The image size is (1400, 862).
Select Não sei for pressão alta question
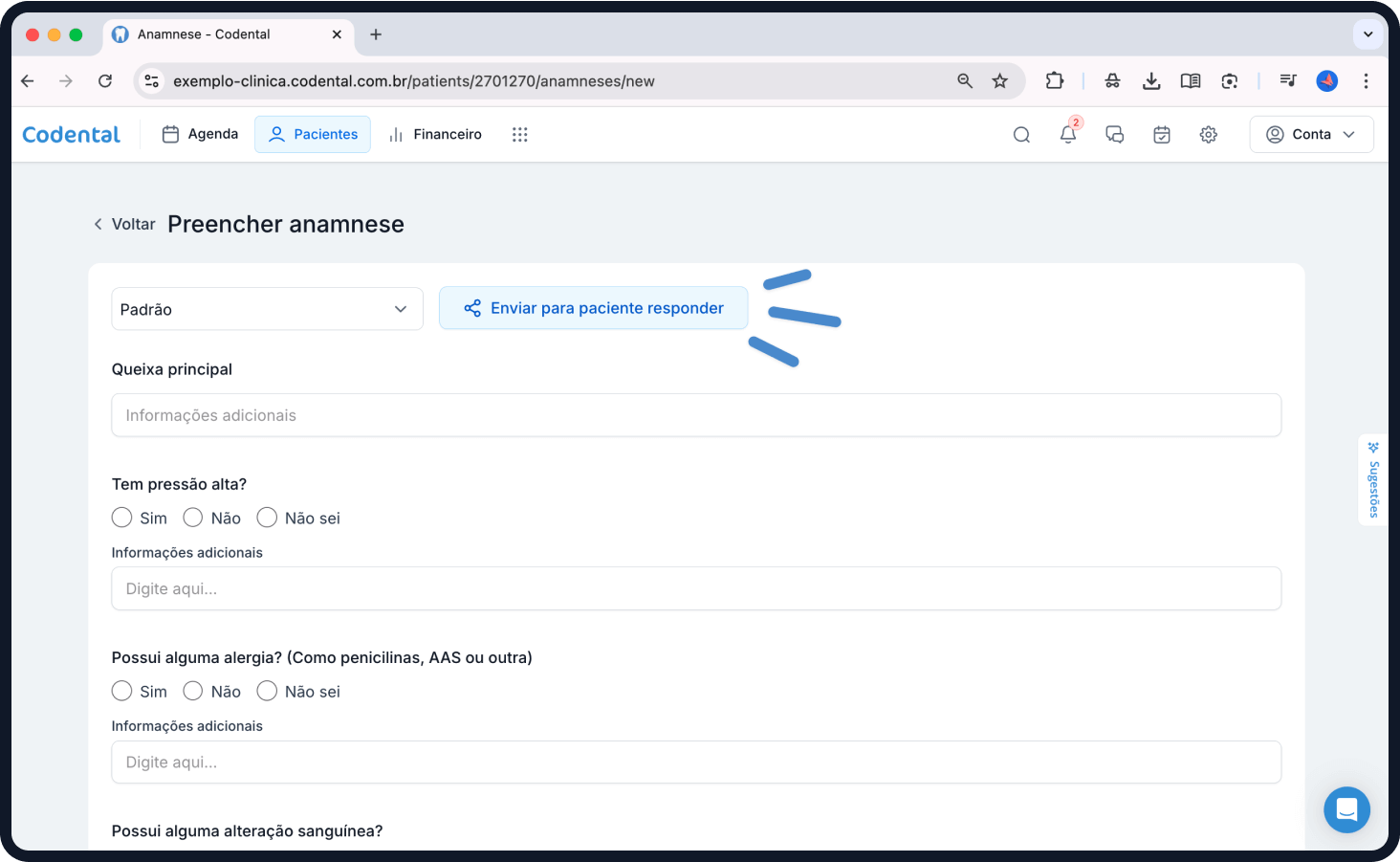tap(267, 518)
